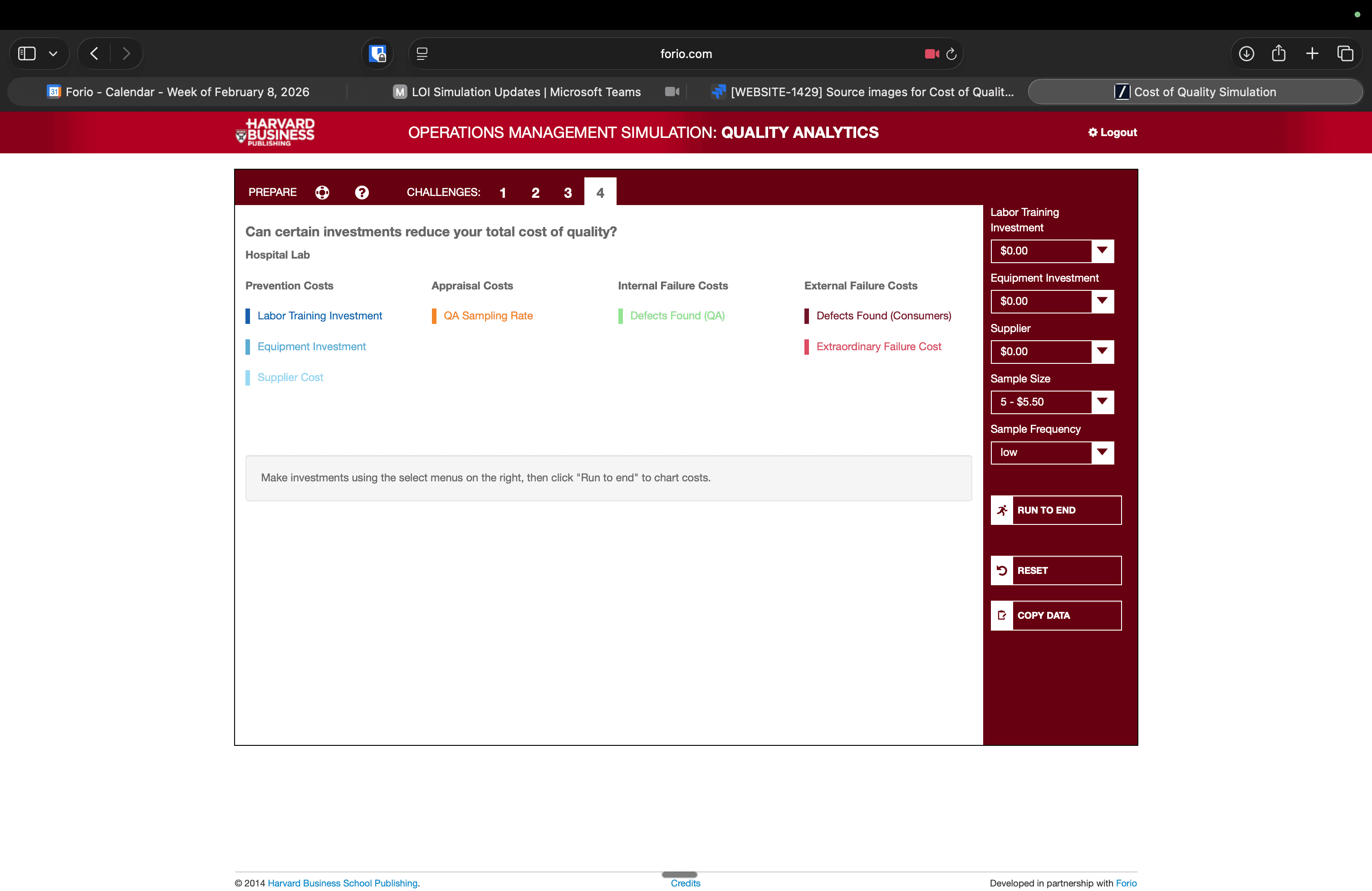Viewport: 1372px width, 891px height.
Task: Toggle the Supplier Cost legend item
Action: (x=290, y=377)
